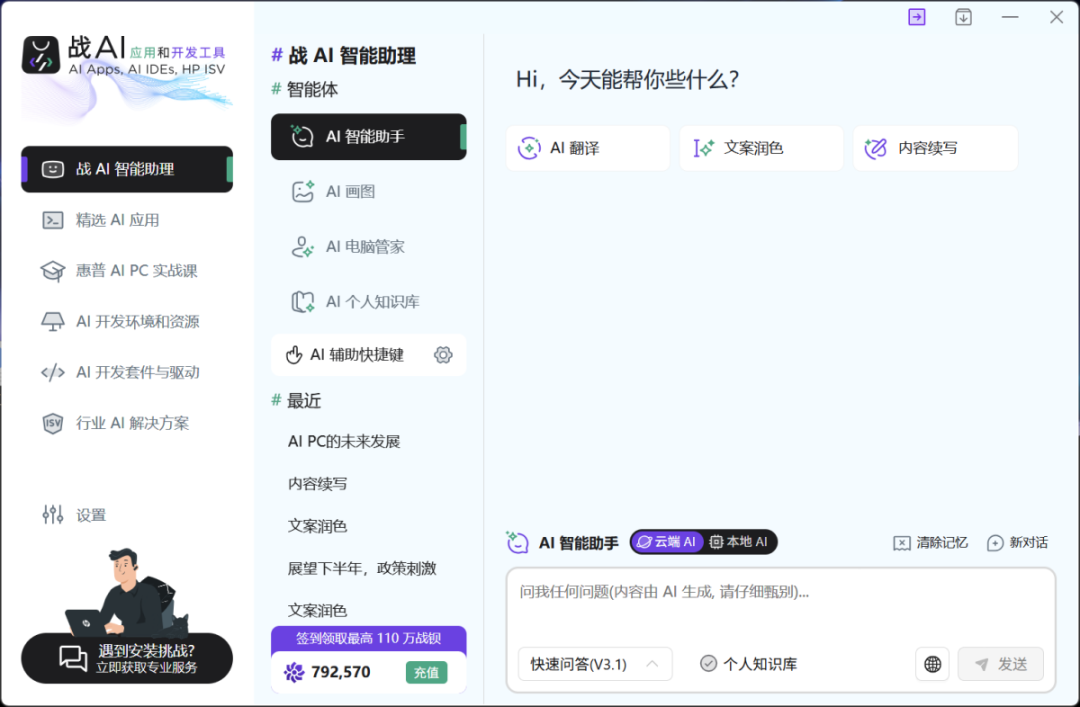
Task: Click the purple arrow icon in title bar
Action: [917, 17]
